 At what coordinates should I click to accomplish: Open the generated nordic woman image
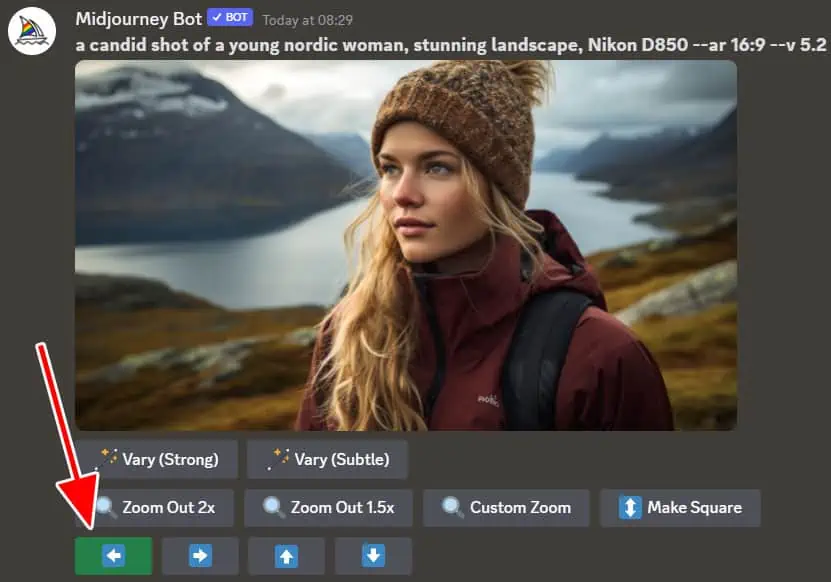coord(406,245)
